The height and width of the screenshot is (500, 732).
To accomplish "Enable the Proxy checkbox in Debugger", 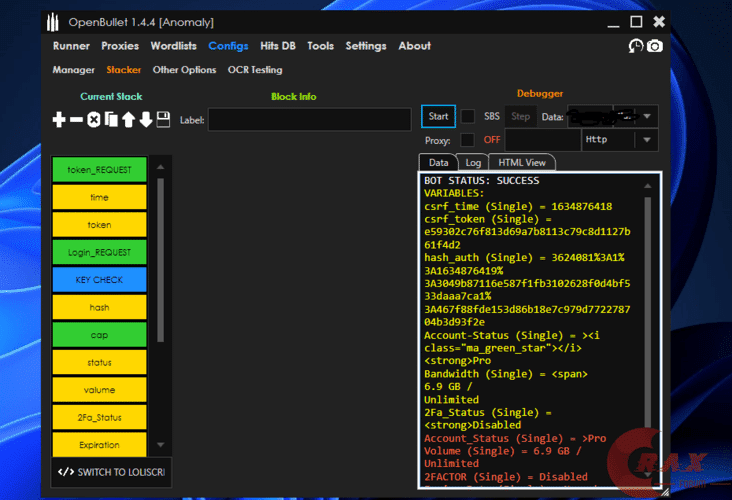I will coord(467,140).
